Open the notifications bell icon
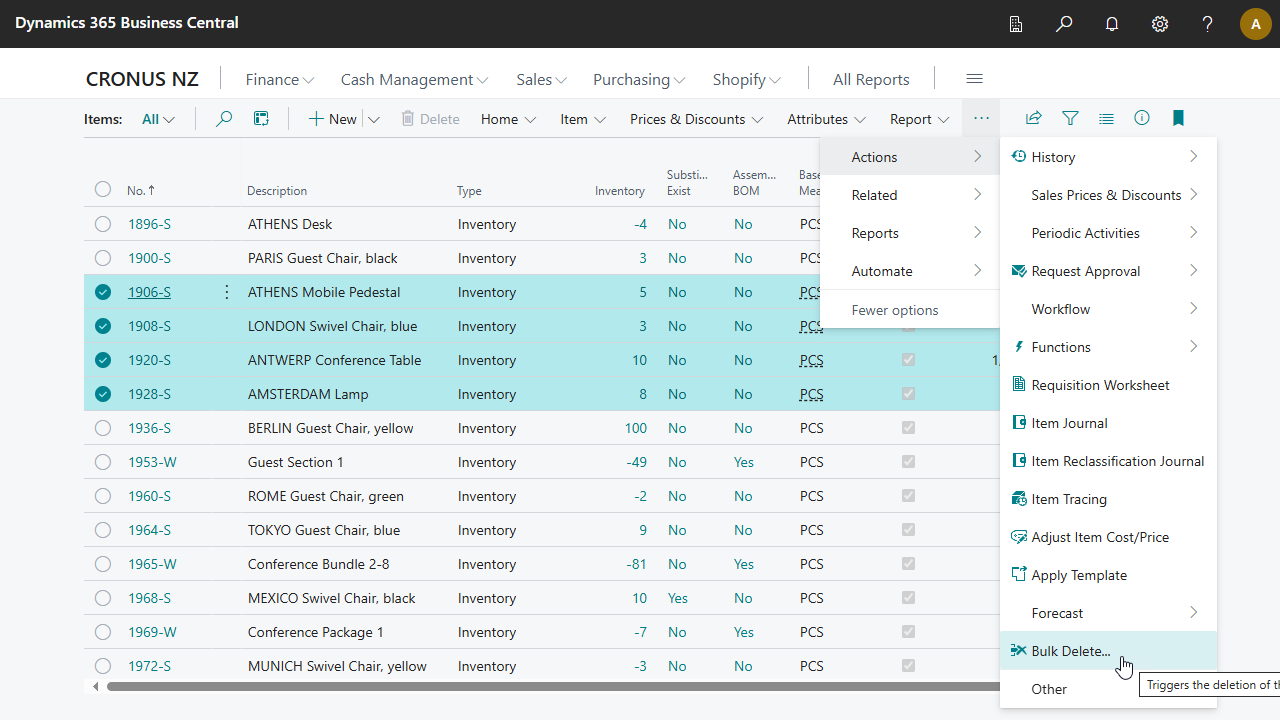The image size is (1280, 720). (x=1112, y=24)
